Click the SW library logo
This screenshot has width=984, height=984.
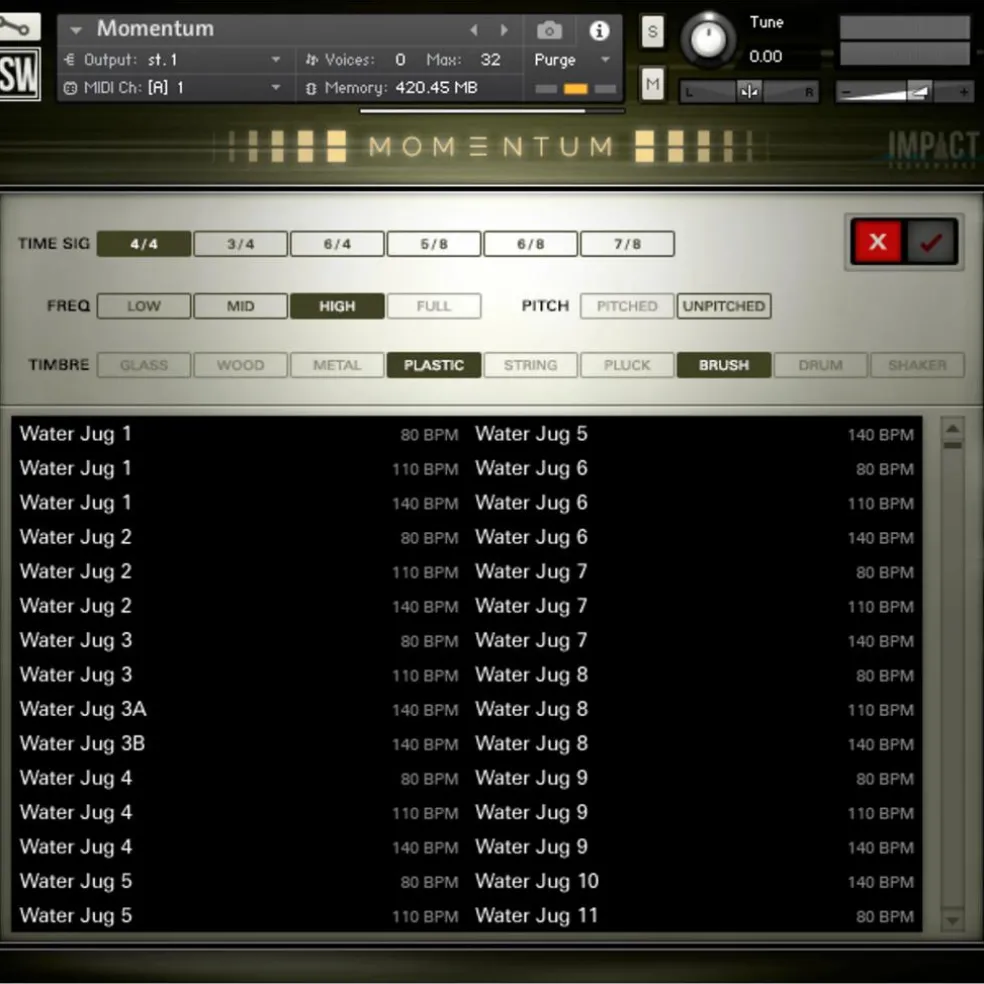tap(19, 74)
